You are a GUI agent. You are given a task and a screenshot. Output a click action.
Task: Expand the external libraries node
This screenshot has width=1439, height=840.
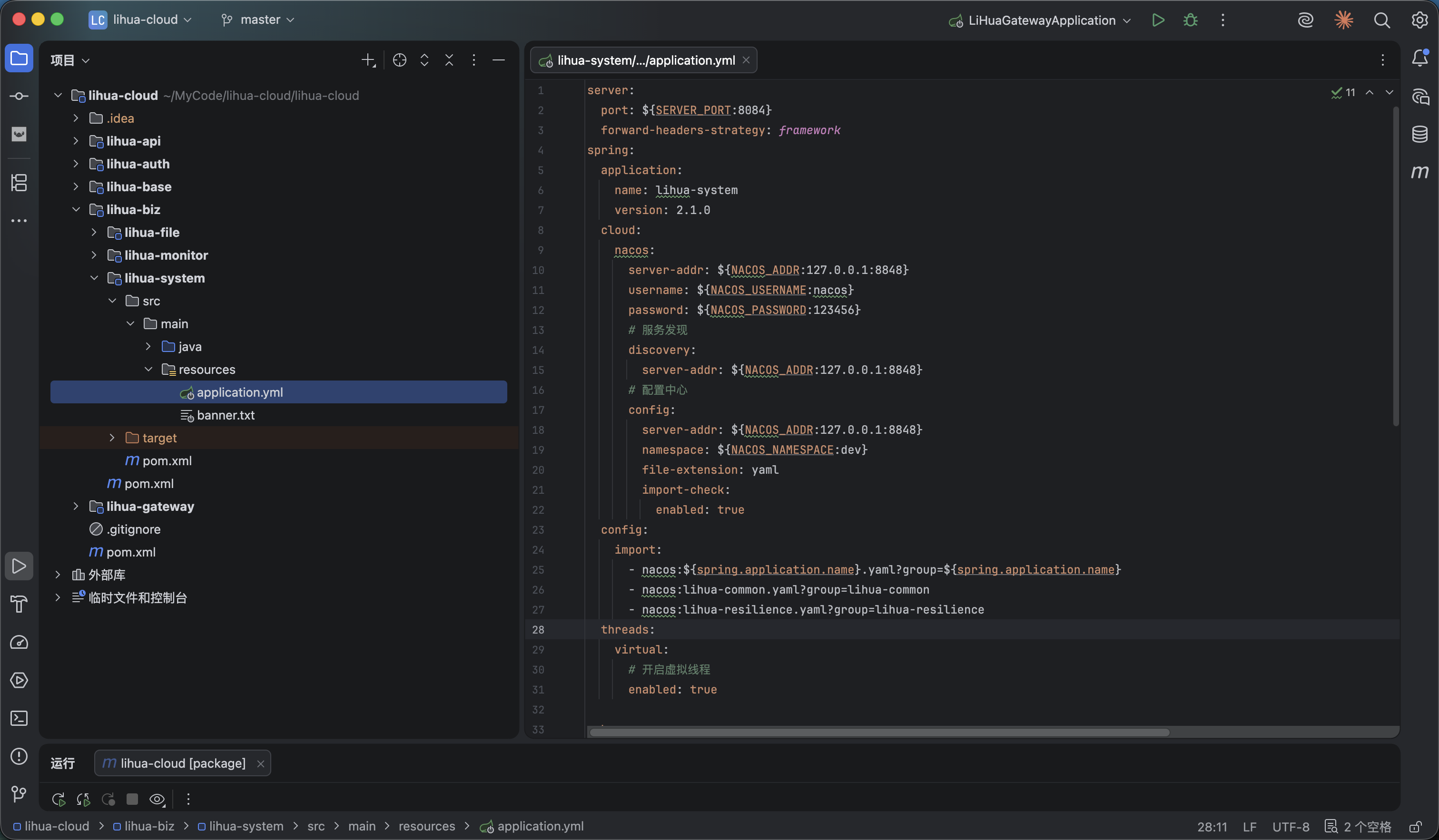[x=58, y=575]
